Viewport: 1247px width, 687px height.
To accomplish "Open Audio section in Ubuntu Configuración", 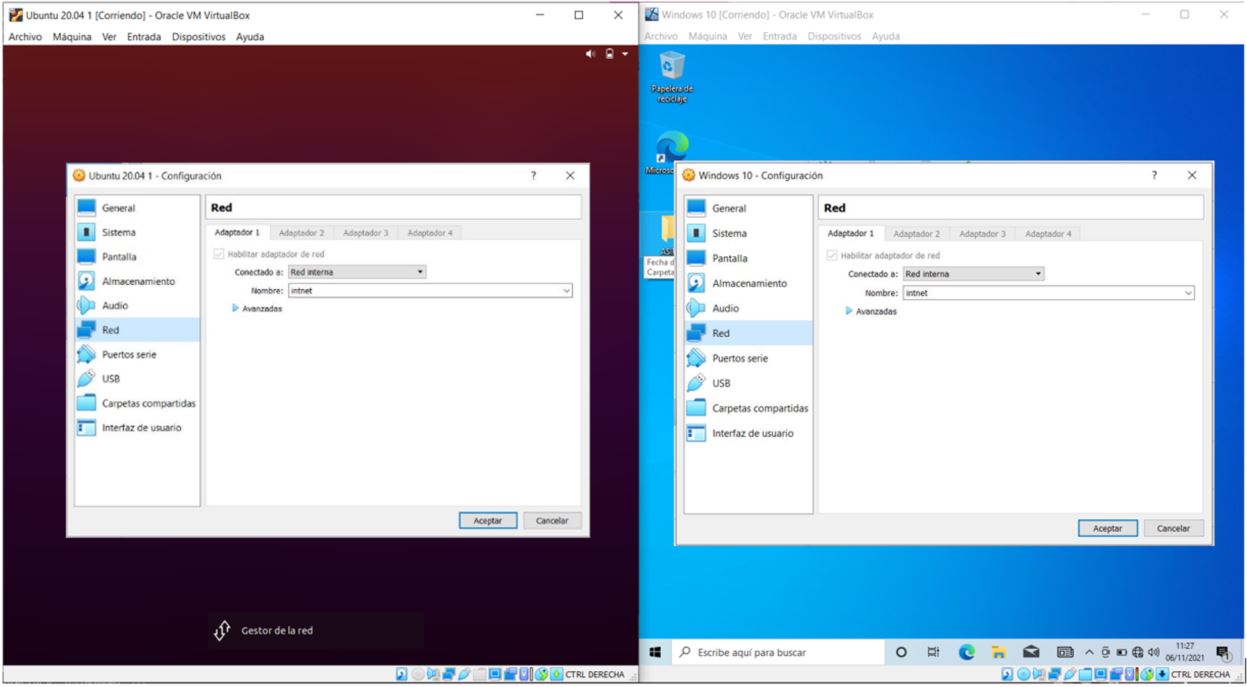I will pyautogui.click(x=137, y=305).
